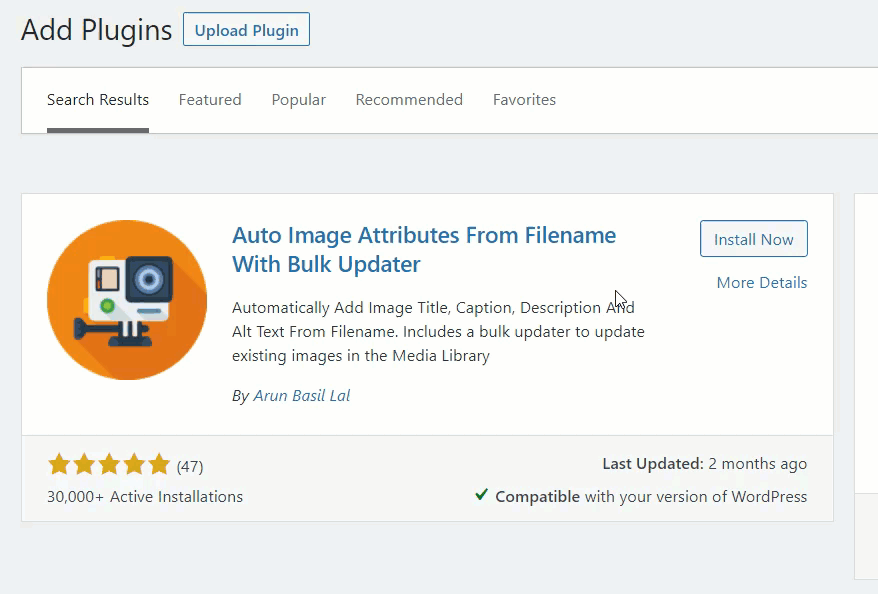Image resolution: width=878 pixels, height=594 pixels.
Task: Open the Favorites tab
Action: point(524,100)
